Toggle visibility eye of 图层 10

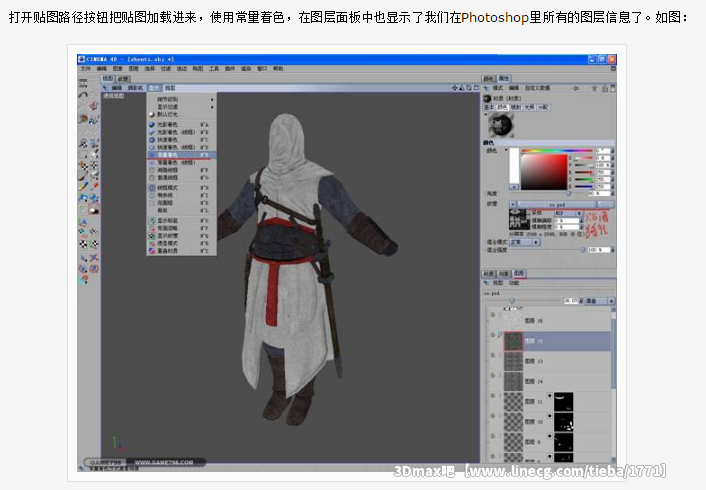tap(493, 416)
